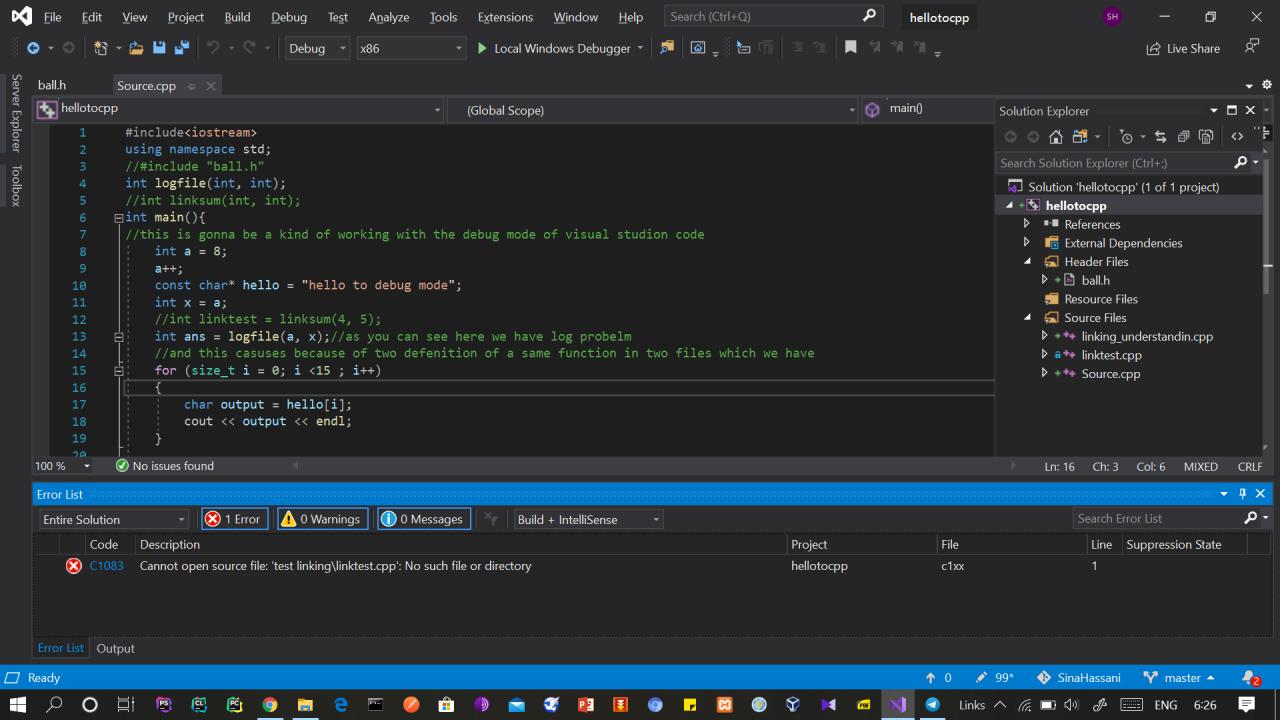The width and height of the screenshot is (1280, 720).
Task: Click the Save All toolbar icon
Action: coord(183,47)
